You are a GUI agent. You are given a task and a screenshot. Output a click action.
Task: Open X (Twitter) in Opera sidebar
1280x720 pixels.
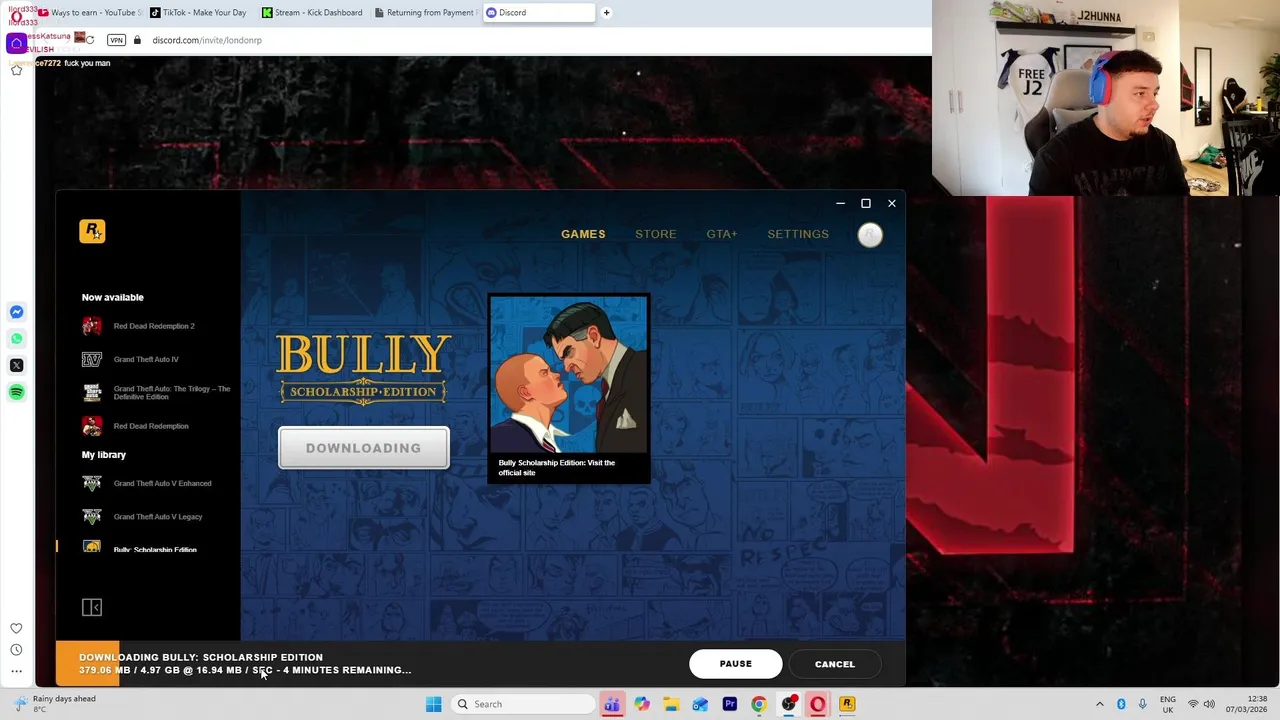click(16, 365)
